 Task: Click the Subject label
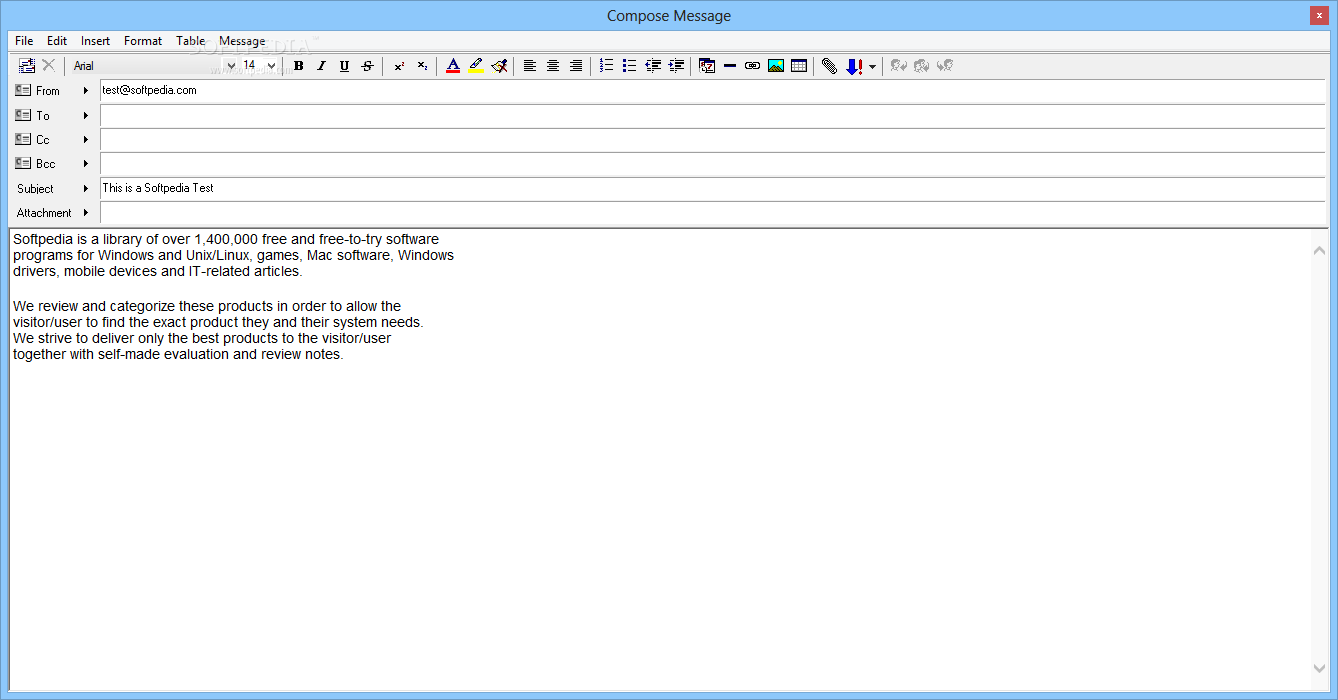point(35,188)
